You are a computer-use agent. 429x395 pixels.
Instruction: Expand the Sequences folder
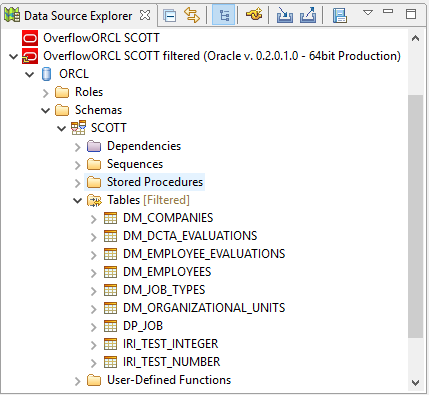pyautogui.click(x=78, y=165)
